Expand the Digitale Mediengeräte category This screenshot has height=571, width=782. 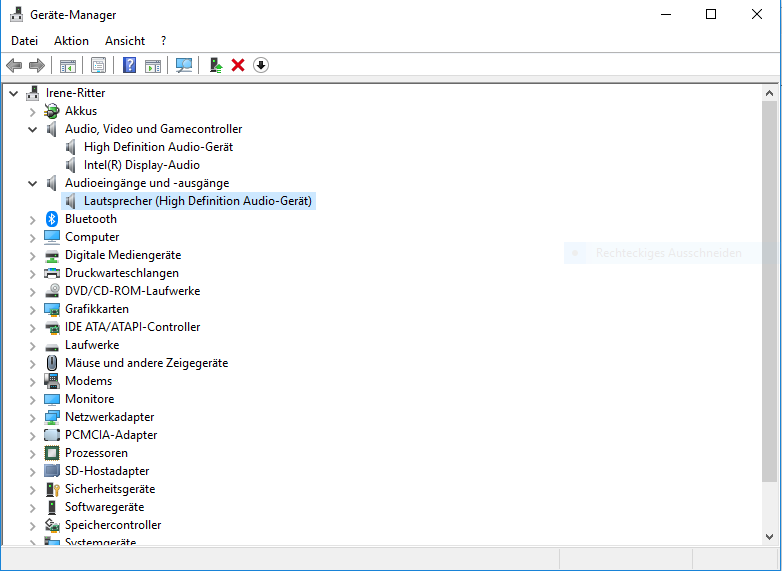(x=32, y=255)
